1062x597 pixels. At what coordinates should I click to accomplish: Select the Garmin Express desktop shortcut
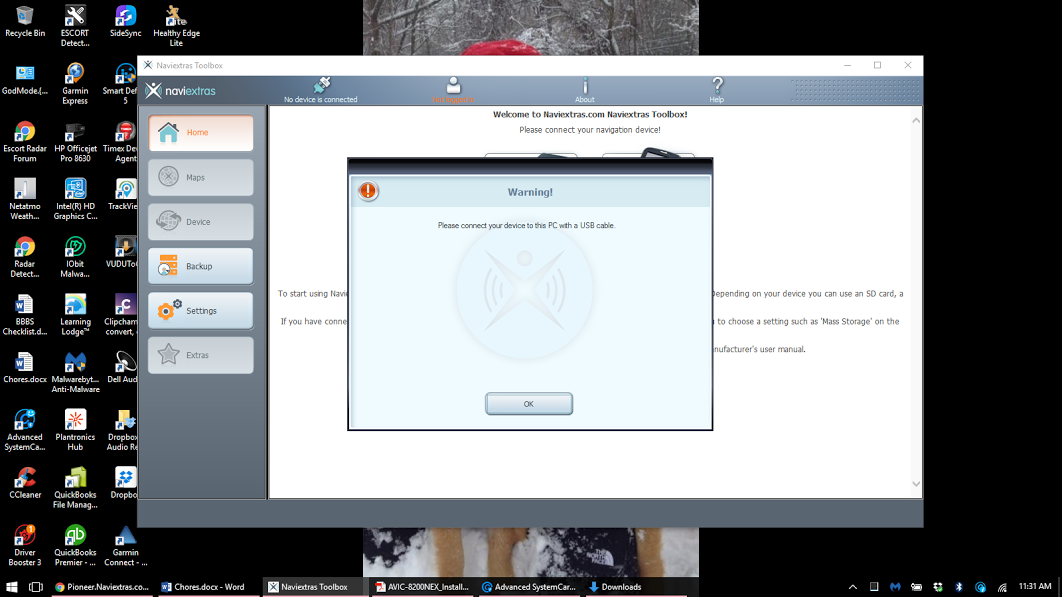tap(75, 84)
